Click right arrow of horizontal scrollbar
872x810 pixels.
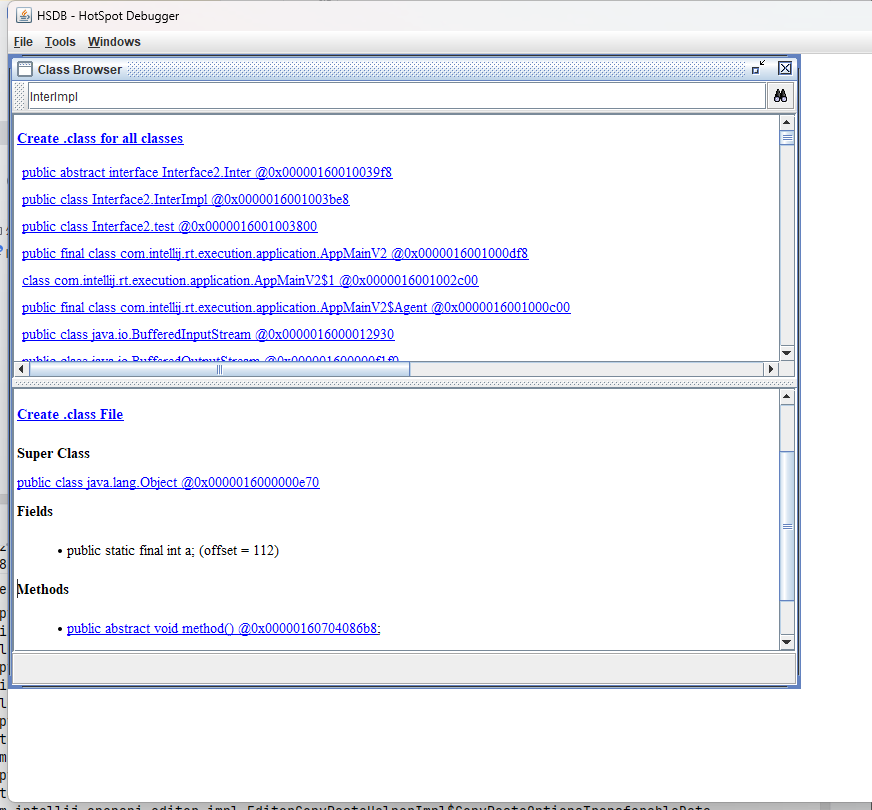pos(771,369)
